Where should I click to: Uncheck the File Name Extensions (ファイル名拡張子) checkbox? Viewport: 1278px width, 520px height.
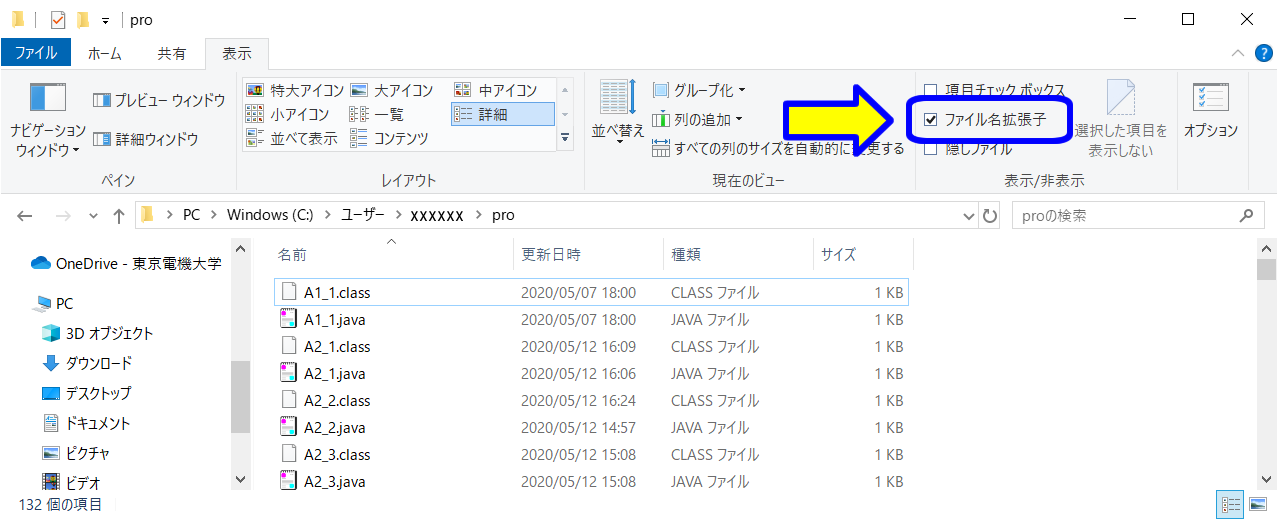(x=931, y=120)
